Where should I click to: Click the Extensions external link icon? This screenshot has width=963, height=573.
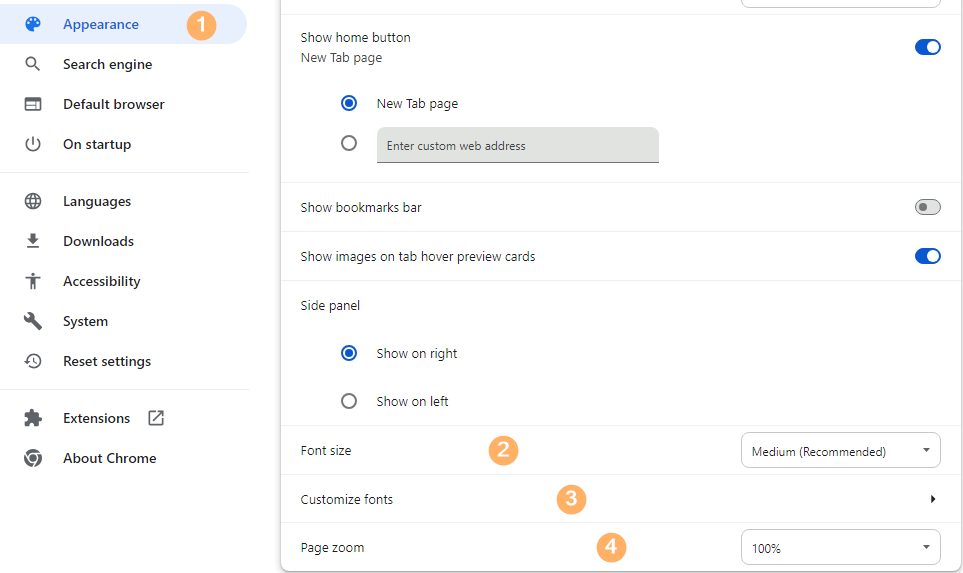(x=156, y=418)
